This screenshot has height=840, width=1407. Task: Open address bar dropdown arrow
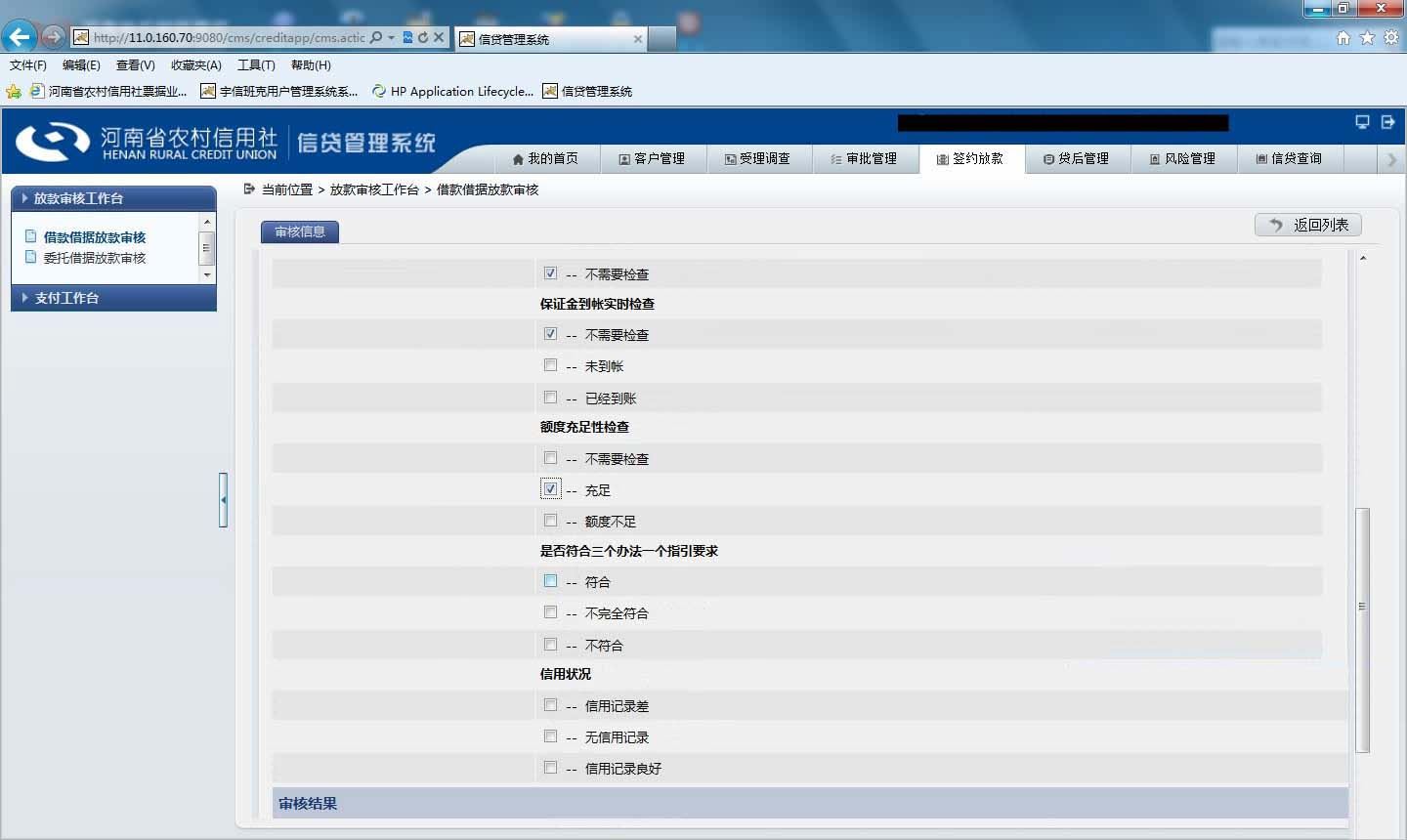[392, 37]
